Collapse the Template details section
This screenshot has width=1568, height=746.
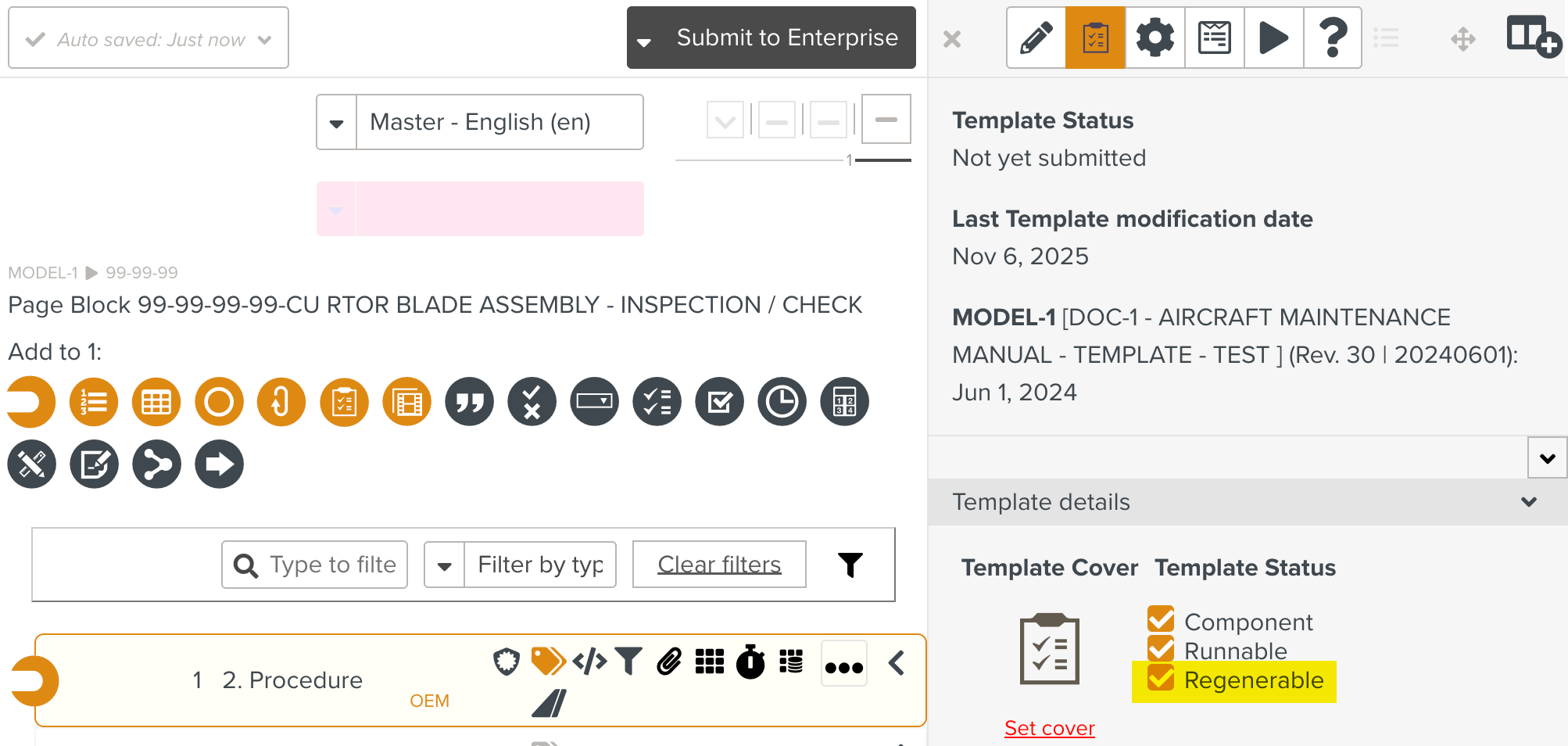(1529, 502)
